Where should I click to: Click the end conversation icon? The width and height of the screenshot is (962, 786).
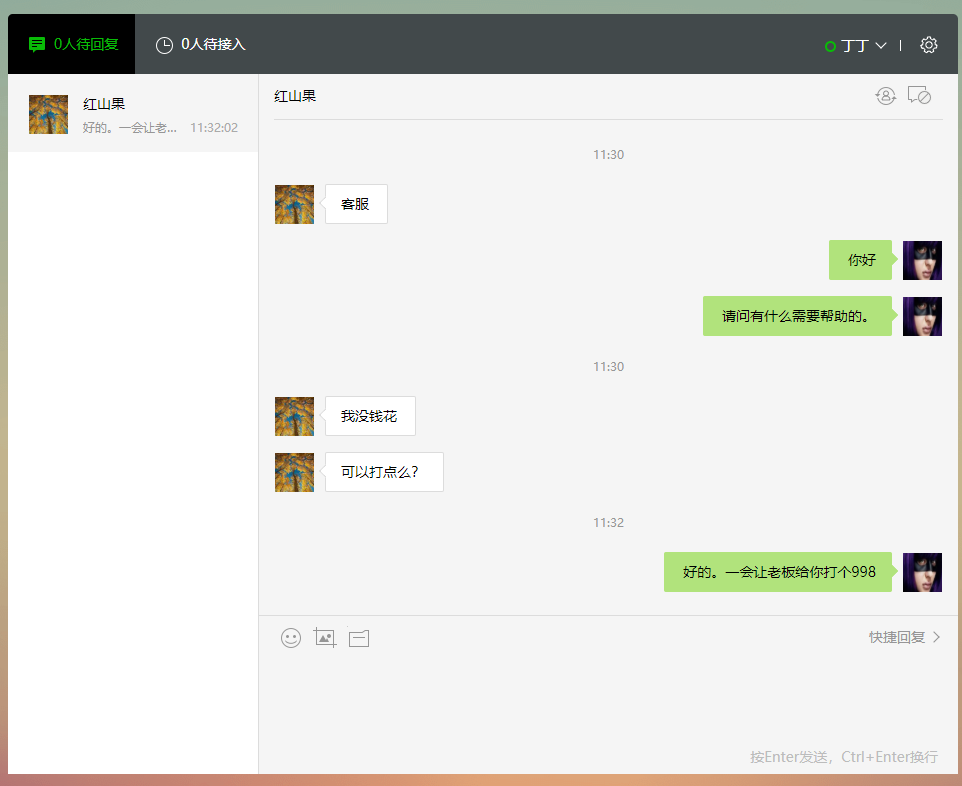tap(919, 95)
